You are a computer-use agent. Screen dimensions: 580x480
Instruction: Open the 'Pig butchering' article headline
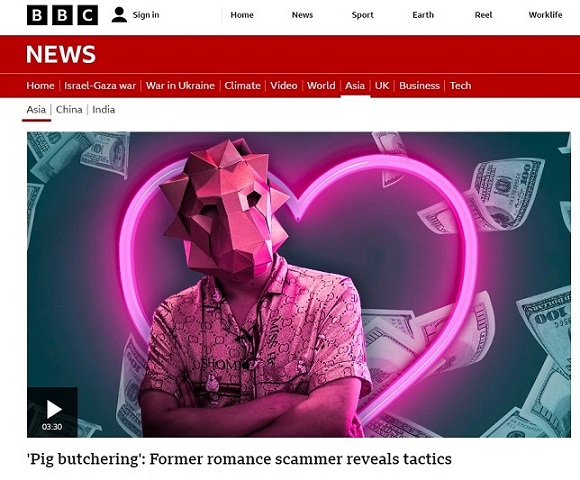click(239, 459)
